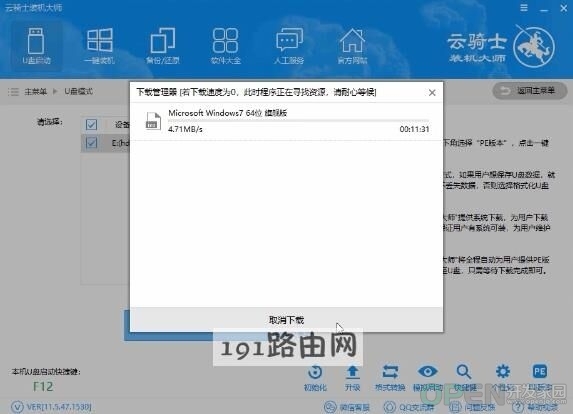Viewport: 573px width, 414px height.
Task: Click the F12 hotkey value
Action: click(43, 387)
